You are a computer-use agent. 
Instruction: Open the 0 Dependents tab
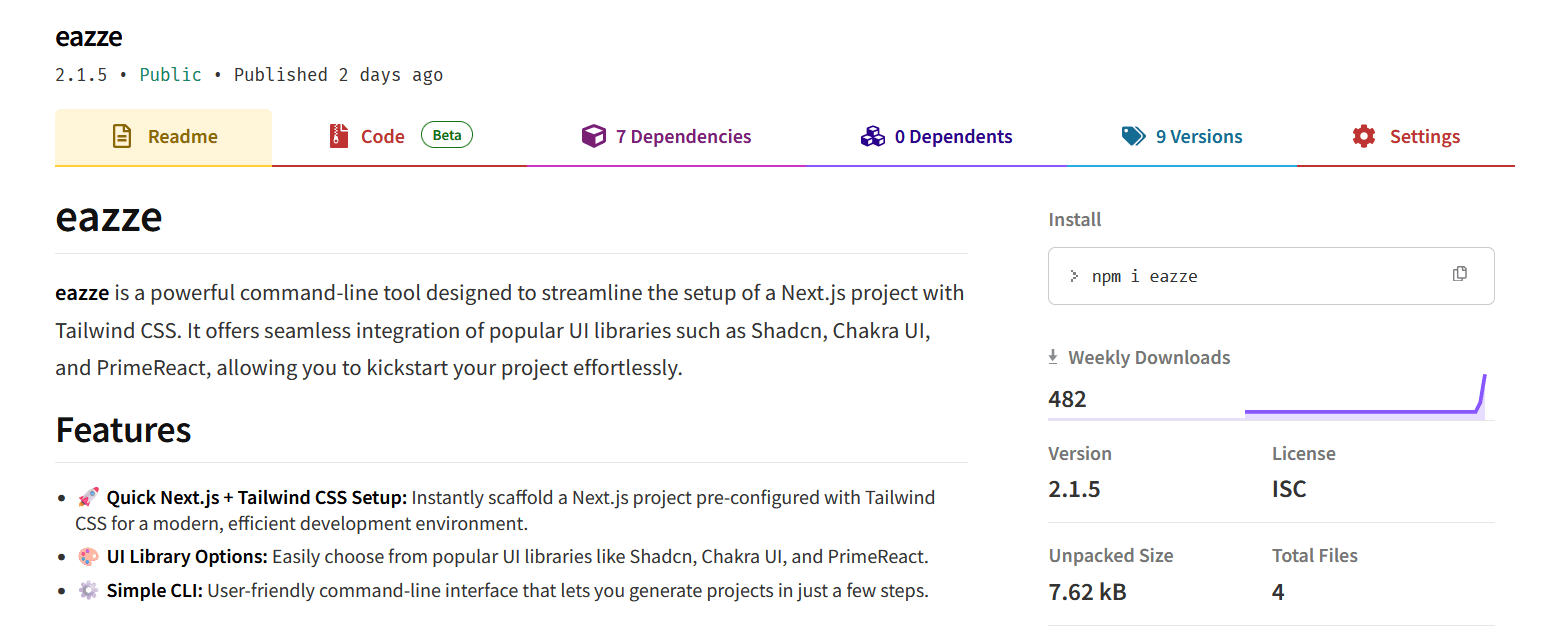pyautogui.click(x=953, y=137)
